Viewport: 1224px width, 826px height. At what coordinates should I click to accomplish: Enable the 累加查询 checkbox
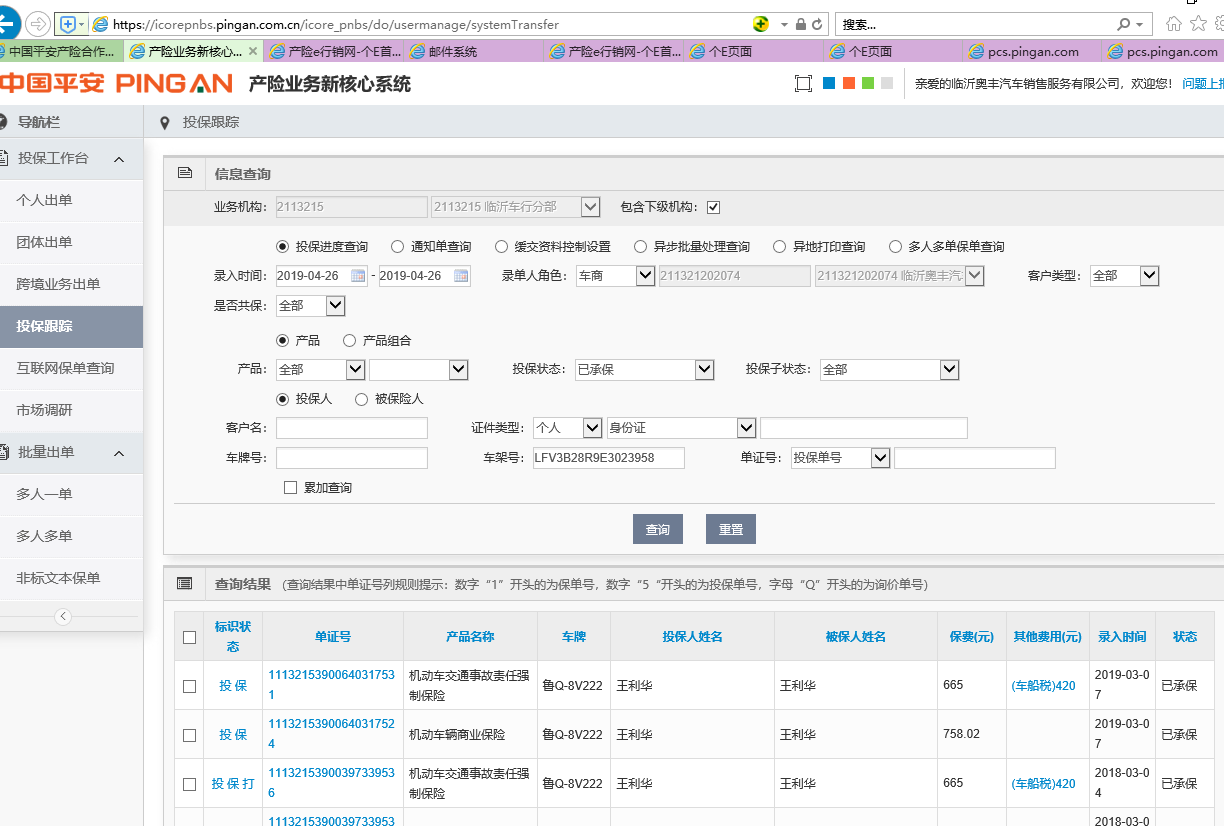pos(291,488)
